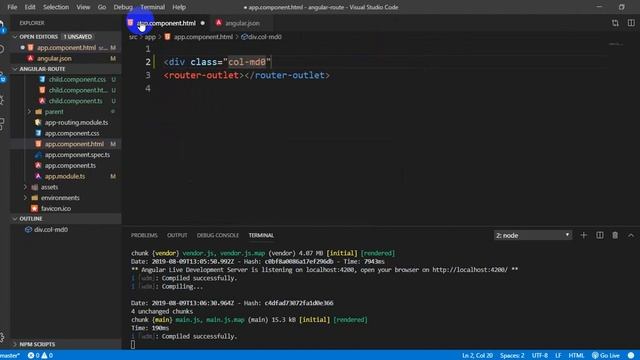Switch to the Problems panel tab
This screenshot has width=640, height=360.
tap(144, 236)
